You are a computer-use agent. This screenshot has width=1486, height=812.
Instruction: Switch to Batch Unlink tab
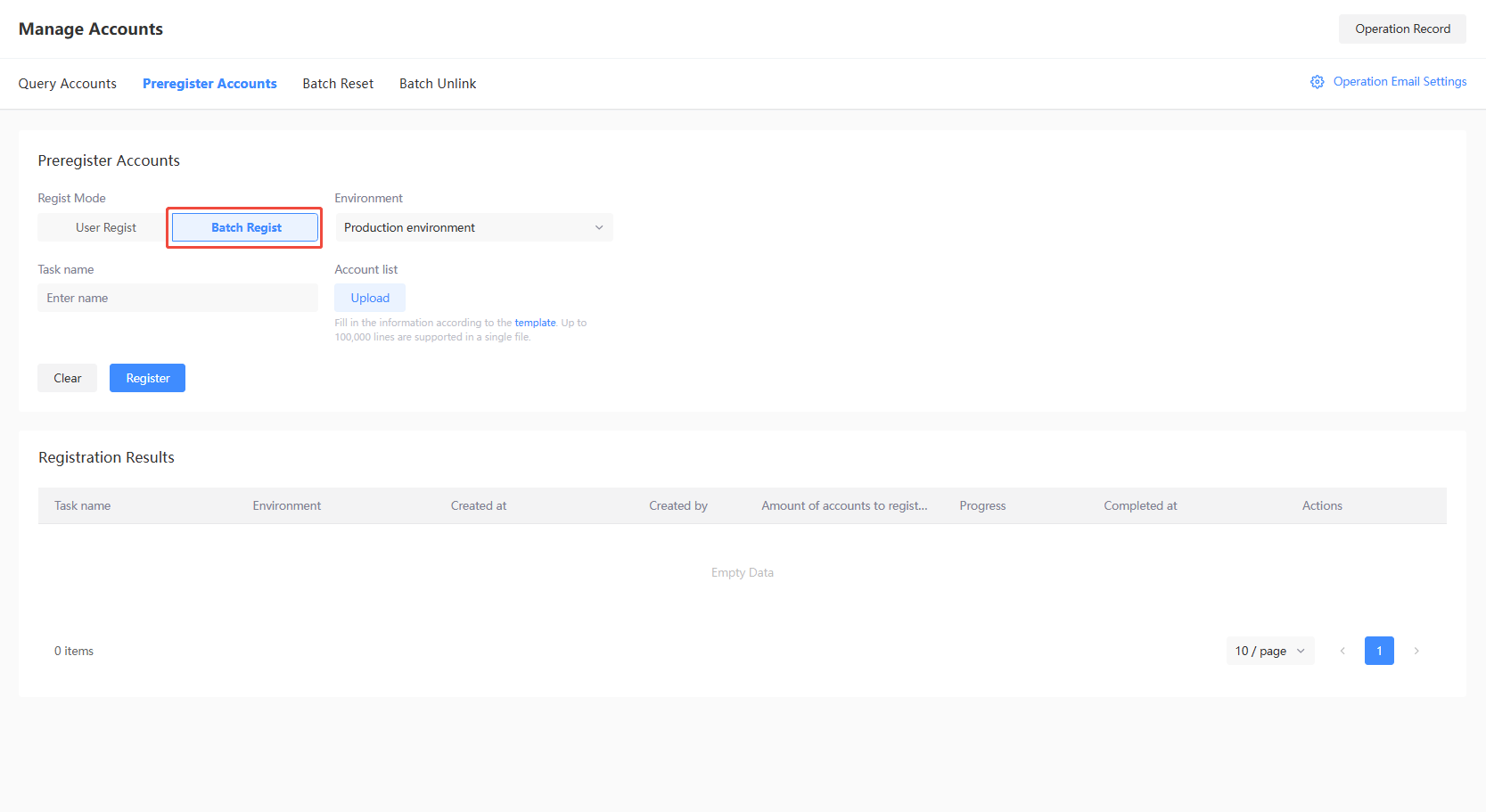[x=437, y=84]
